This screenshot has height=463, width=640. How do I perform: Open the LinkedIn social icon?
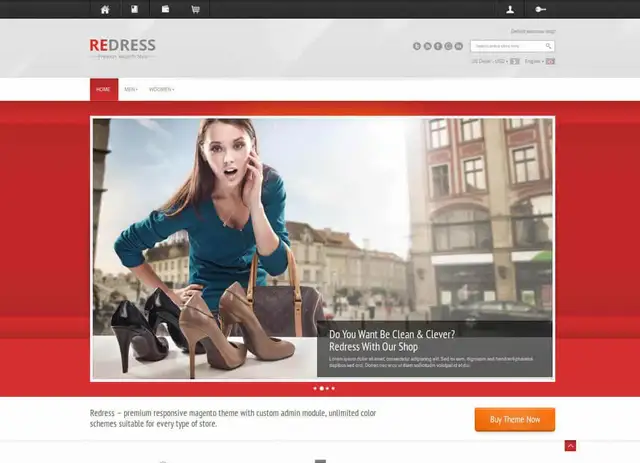(x=459, y=46)
